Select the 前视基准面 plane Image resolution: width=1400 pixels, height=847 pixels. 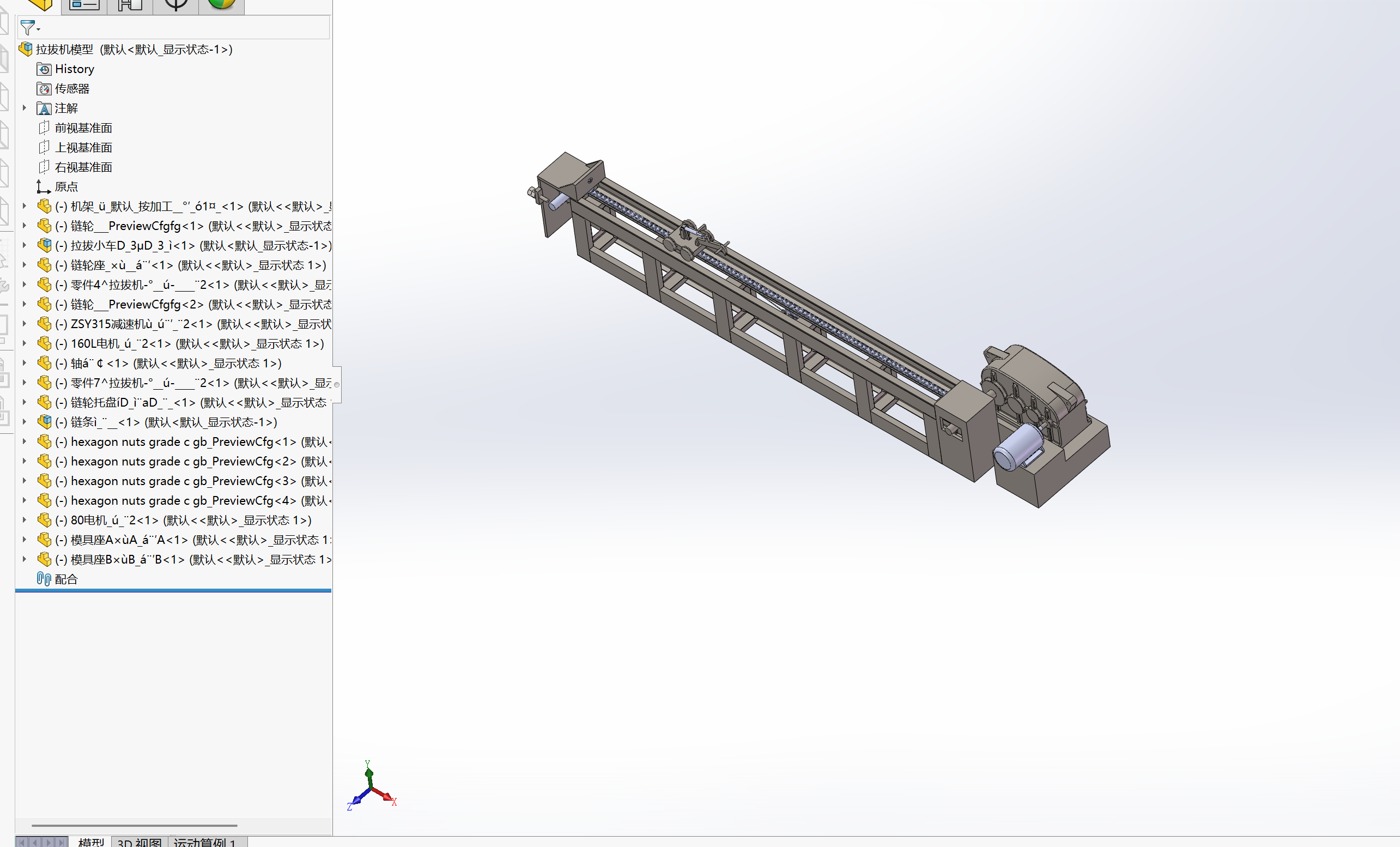(x=83, y=128)
